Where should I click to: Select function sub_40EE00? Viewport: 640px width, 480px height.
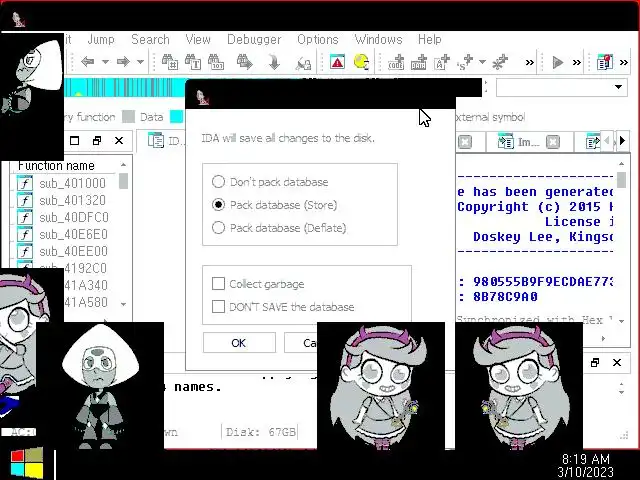tap(73, 251)
